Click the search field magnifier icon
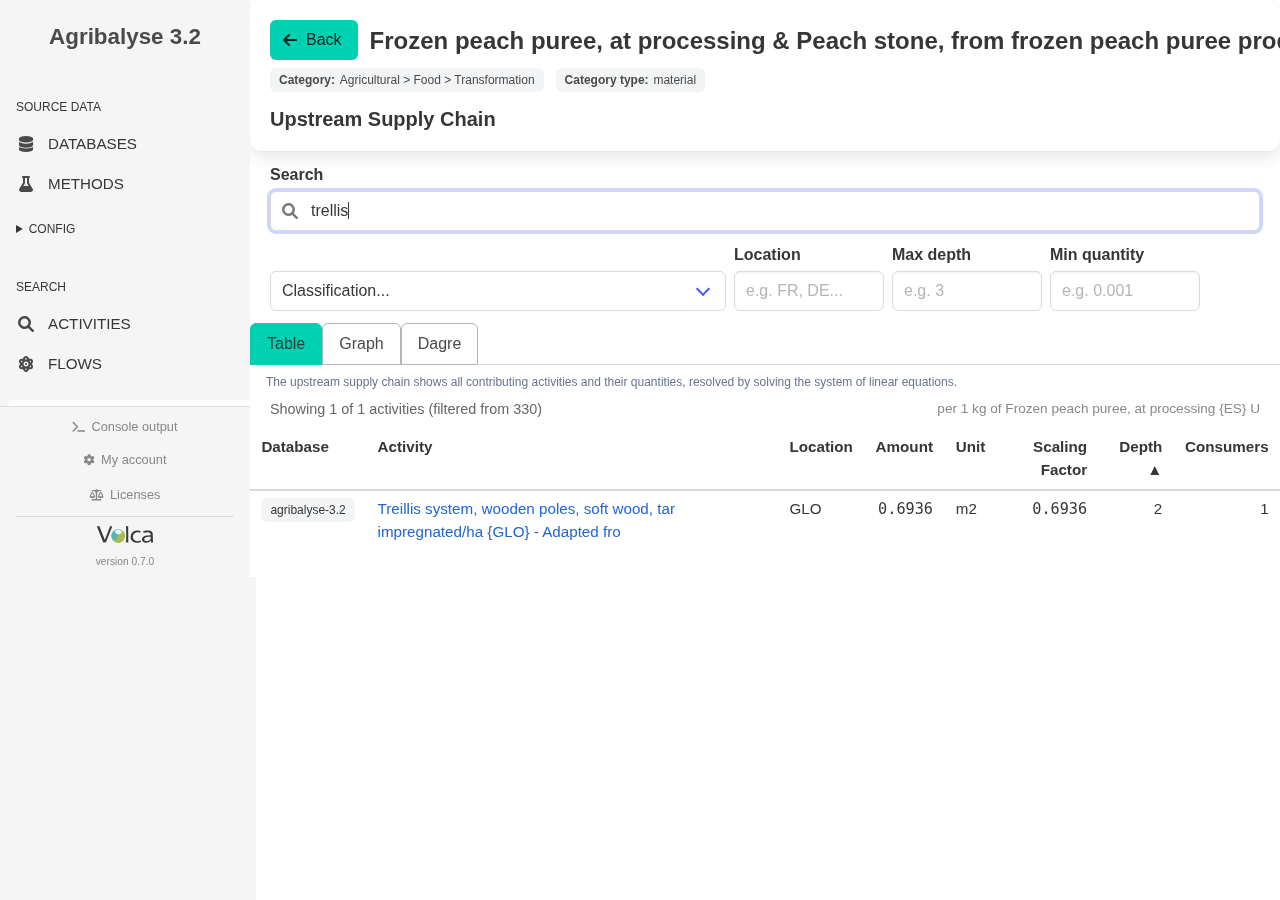The width and height of the screenshot is (1280, 900). click(x=290, y=211)
